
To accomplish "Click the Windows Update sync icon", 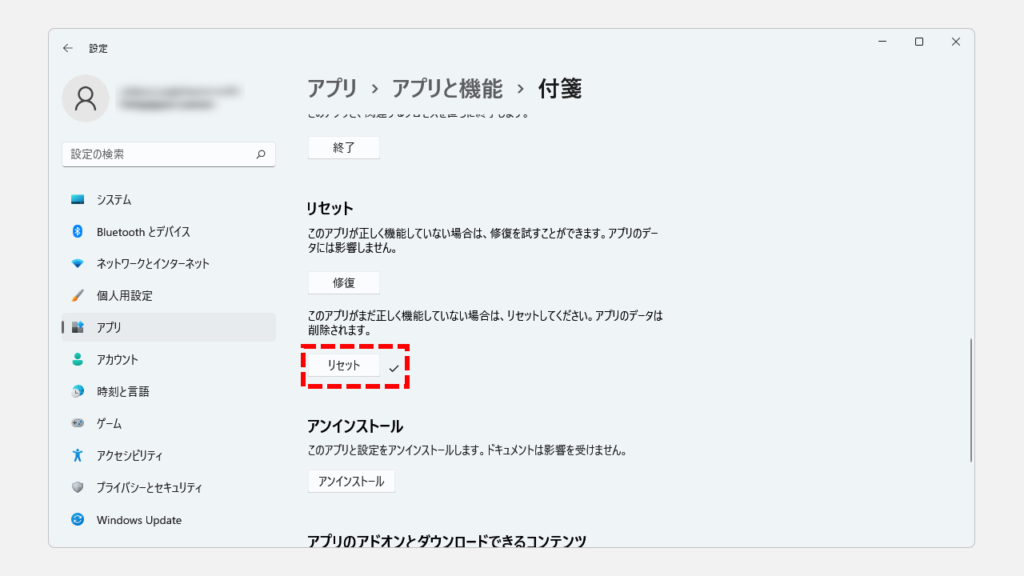I will tap(78, 520).
